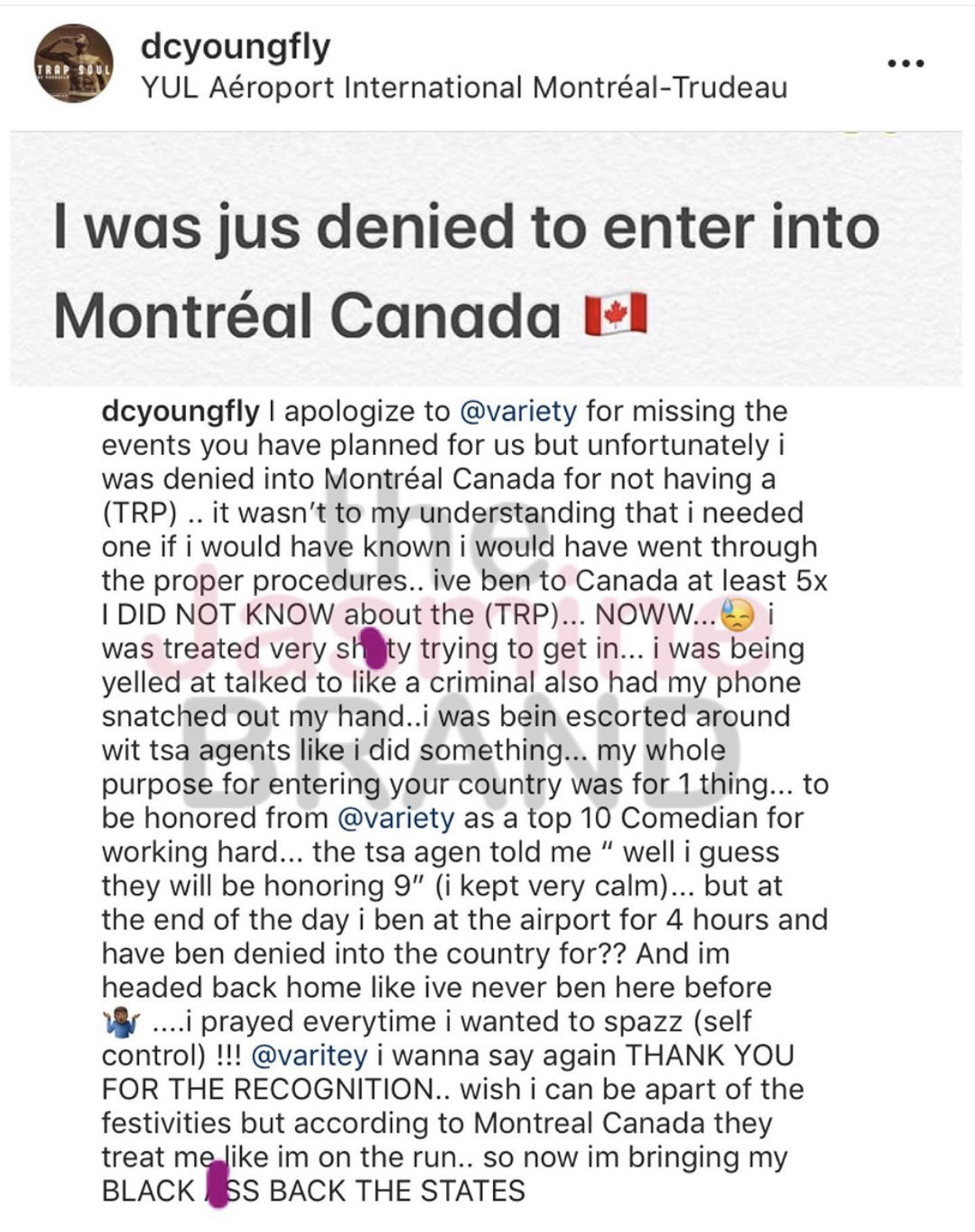Open the dcyoungfly username in the header

pyautogui.click(x=236, y=46)
